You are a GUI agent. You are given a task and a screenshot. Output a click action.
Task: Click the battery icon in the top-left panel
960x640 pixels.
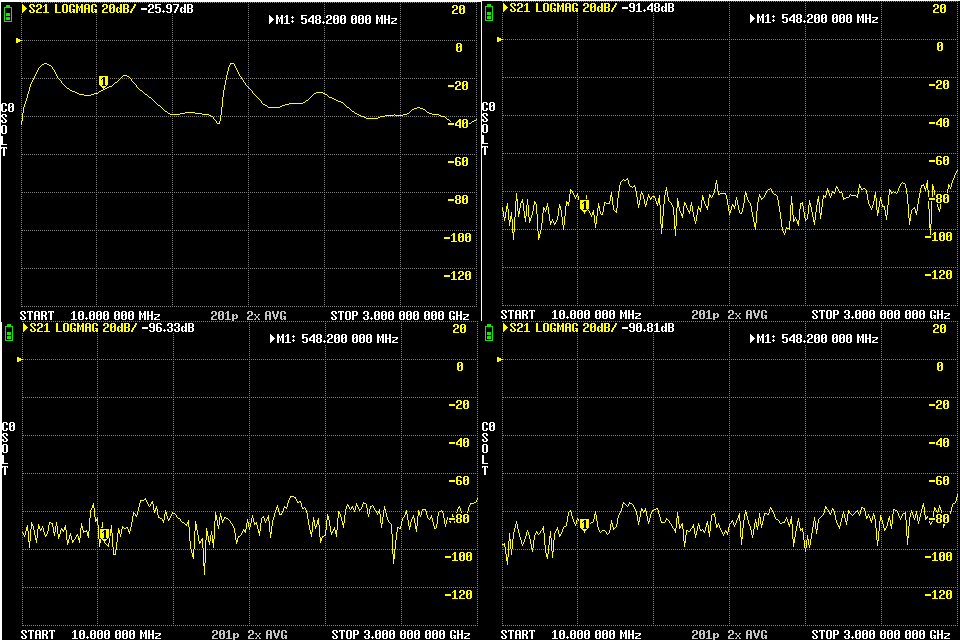[10, 10]
